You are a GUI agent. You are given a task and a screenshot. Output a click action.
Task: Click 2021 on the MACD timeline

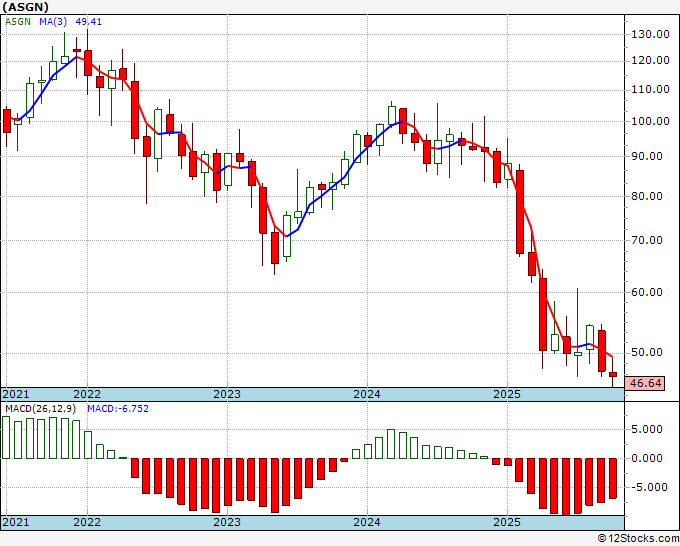coord(16,522)
